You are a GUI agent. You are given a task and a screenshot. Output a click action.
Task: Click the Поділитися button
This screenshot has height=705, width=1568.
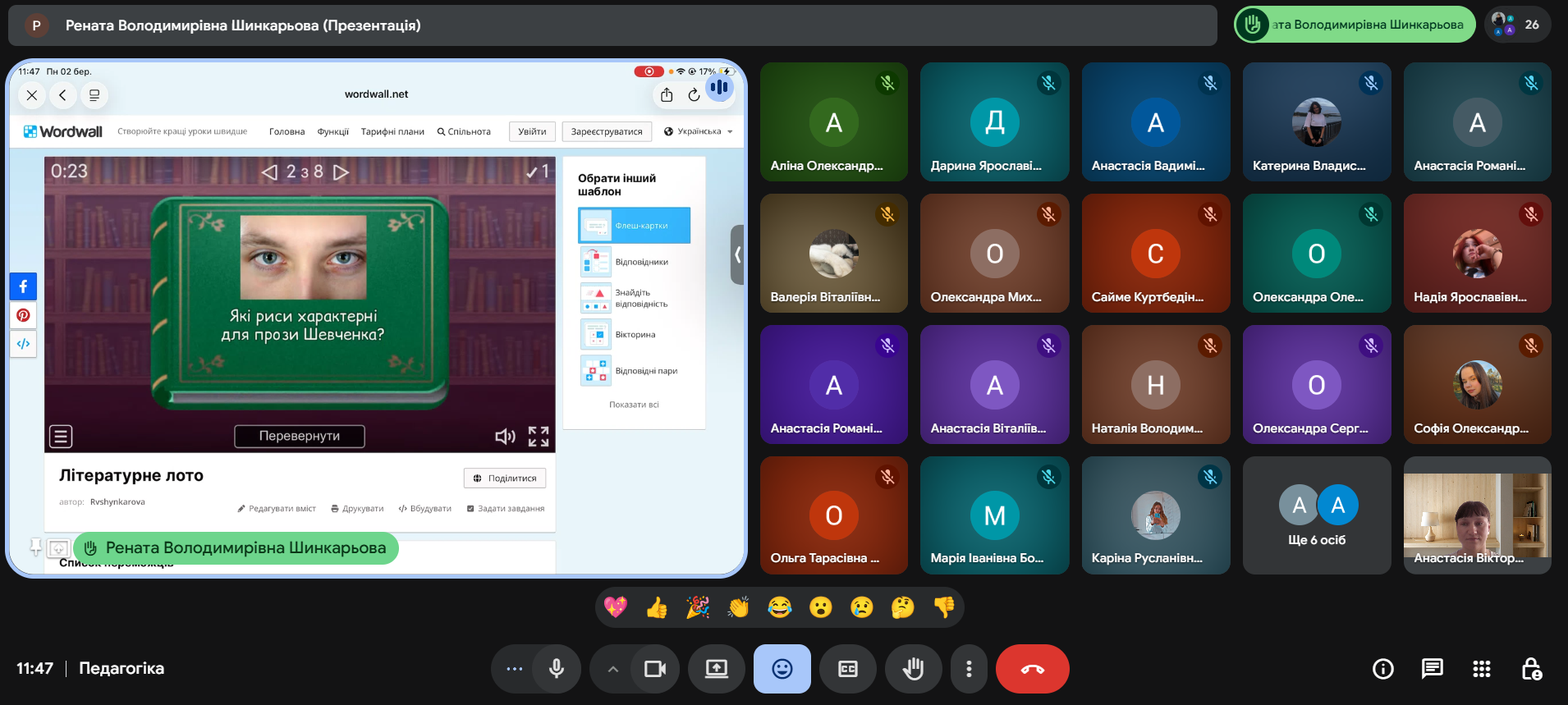(505, 478)
